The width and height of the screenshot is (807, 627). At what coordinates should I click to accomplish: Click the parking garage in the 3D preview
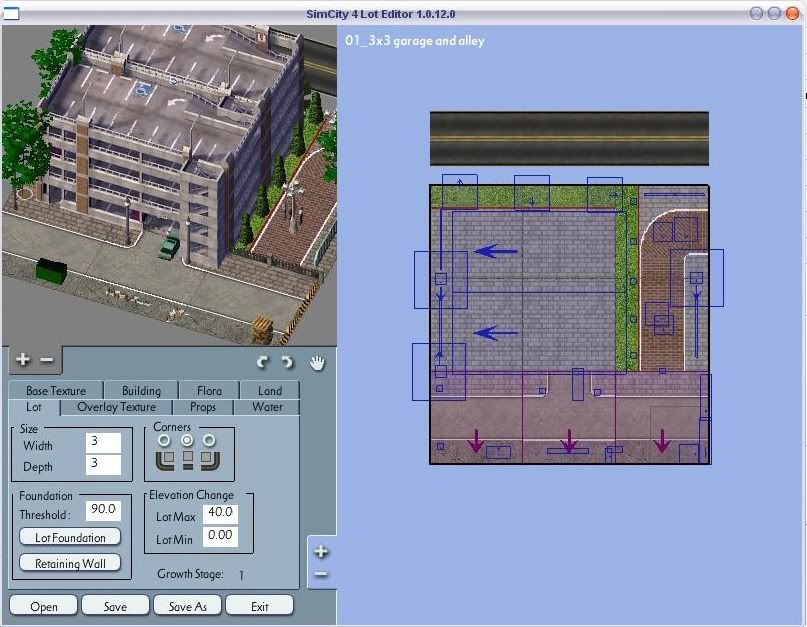[170, 139]
